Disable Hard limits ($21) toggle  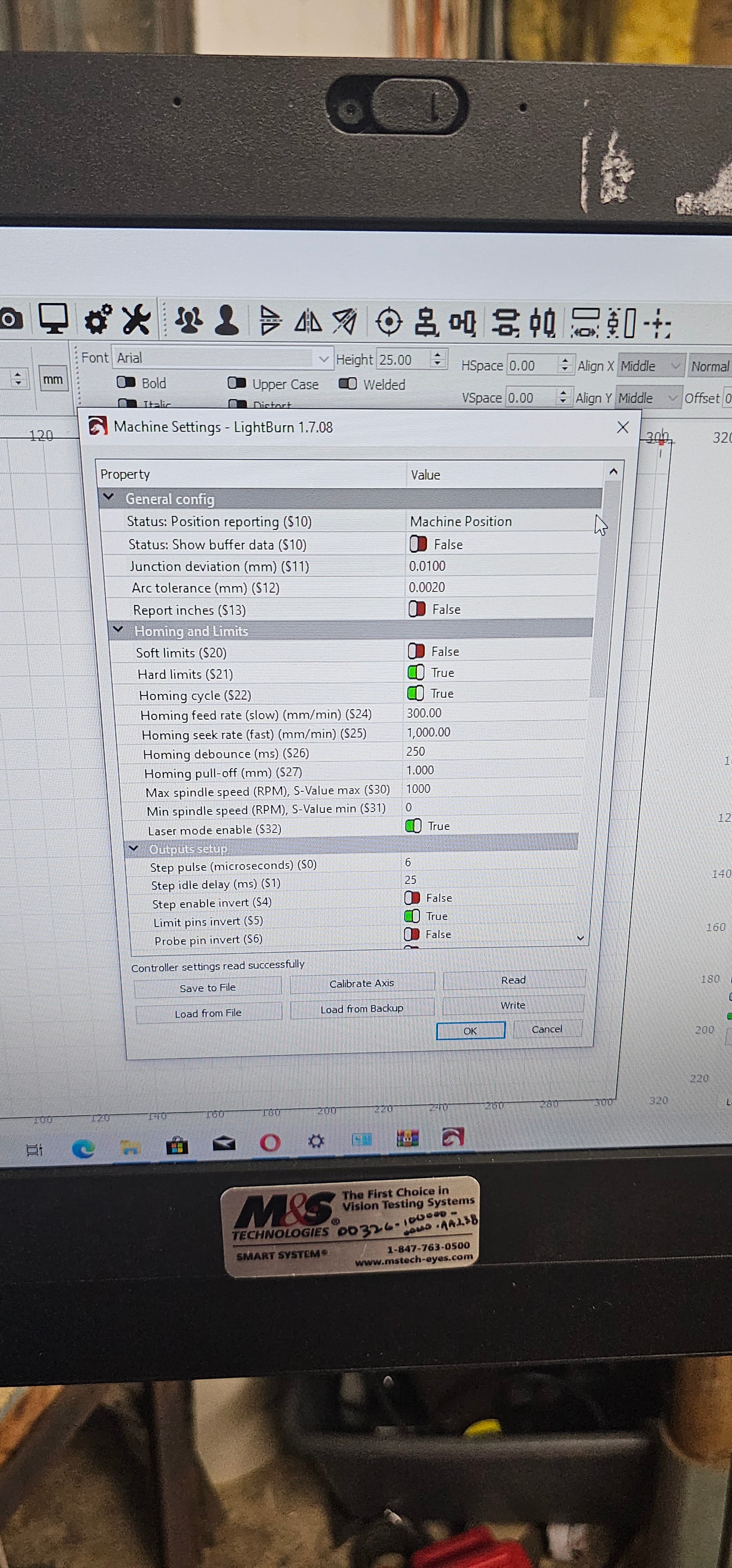tap(416, 673)
